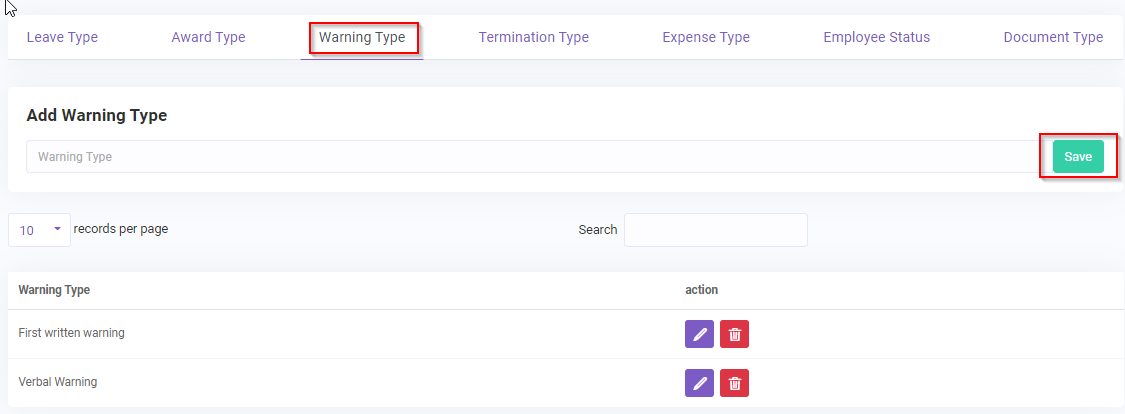1125x414 pixels.
Task: Open the records per page dropdown
Action: coord(40,230)
